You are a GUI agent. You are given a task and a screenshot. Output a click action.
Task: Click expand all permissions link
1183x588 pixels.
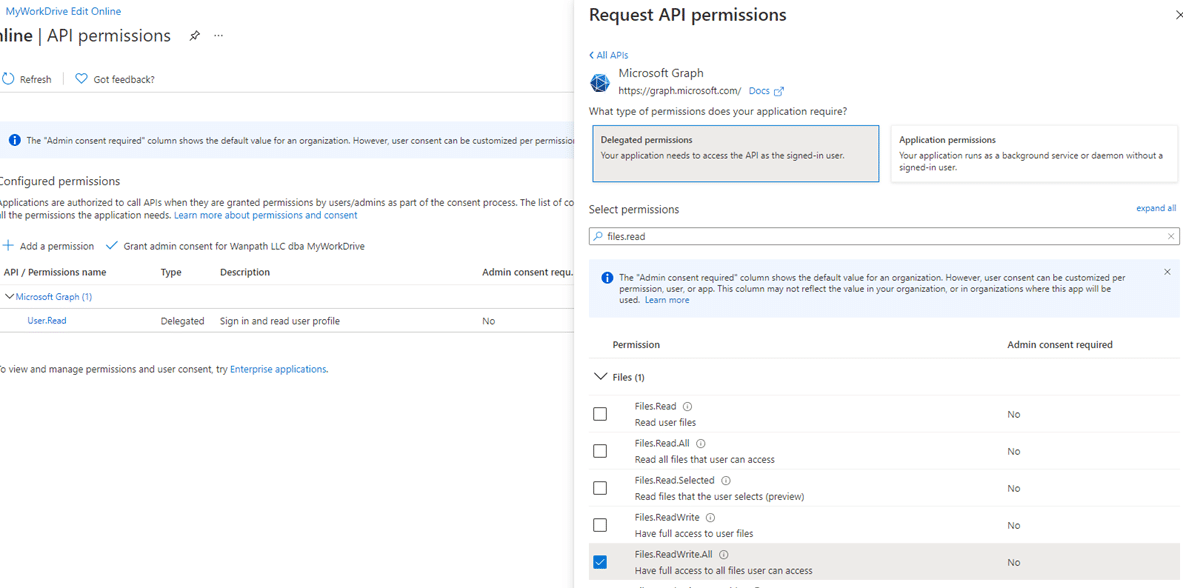(x=1155, y=208)
